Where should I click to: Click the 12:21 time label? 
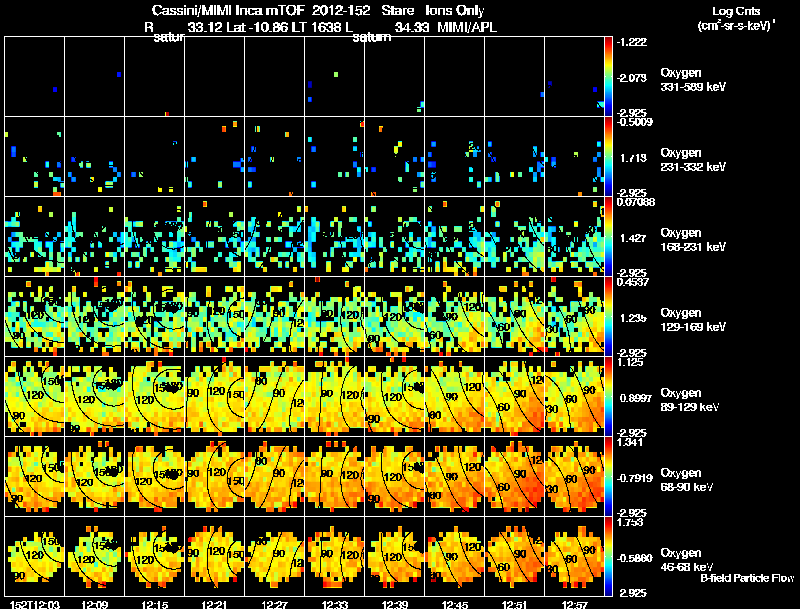[214, 604]
